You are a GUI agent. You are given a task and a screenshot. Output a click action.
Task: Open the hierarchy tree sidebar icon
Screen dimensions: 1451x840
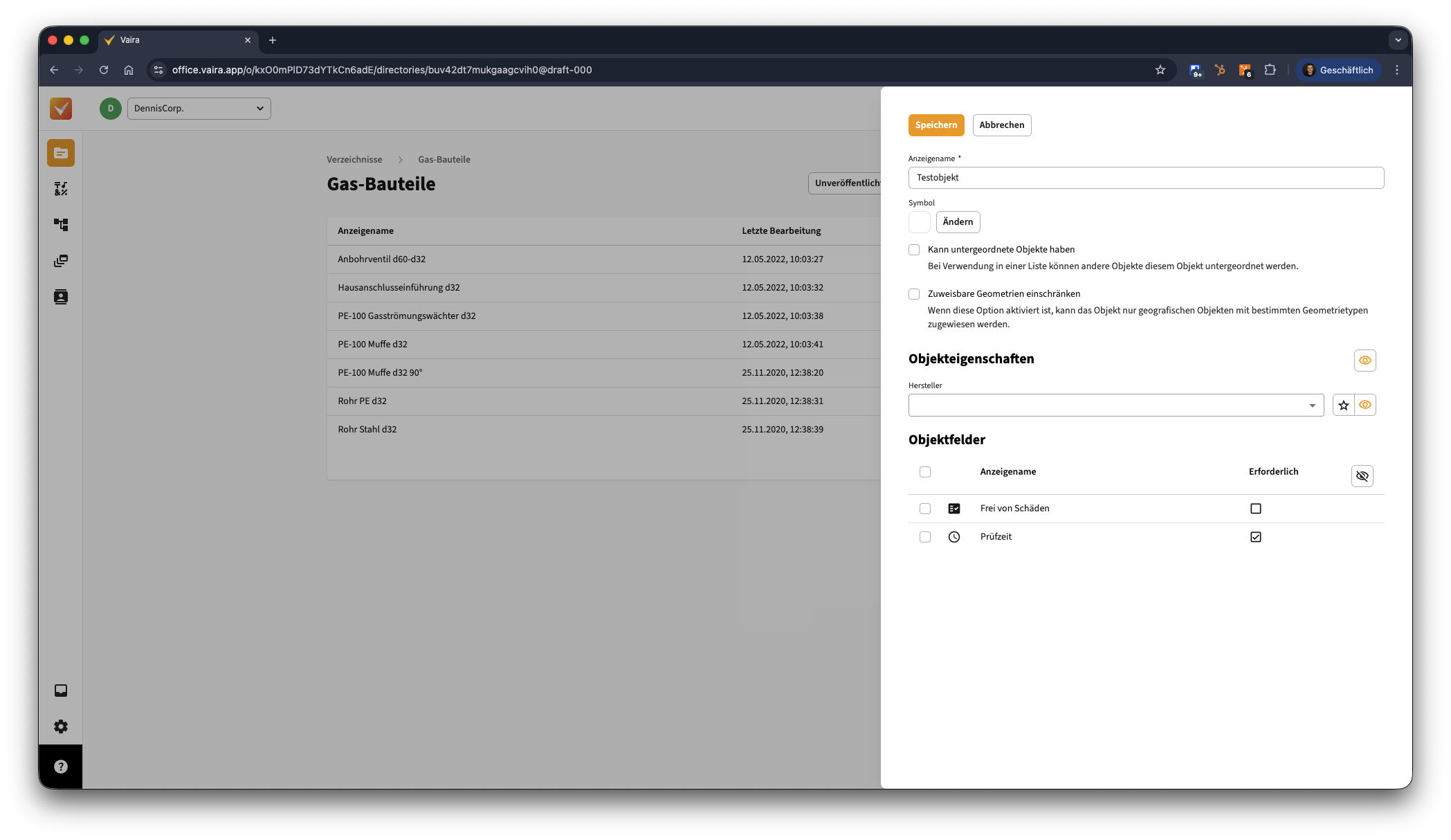[61, 225]
